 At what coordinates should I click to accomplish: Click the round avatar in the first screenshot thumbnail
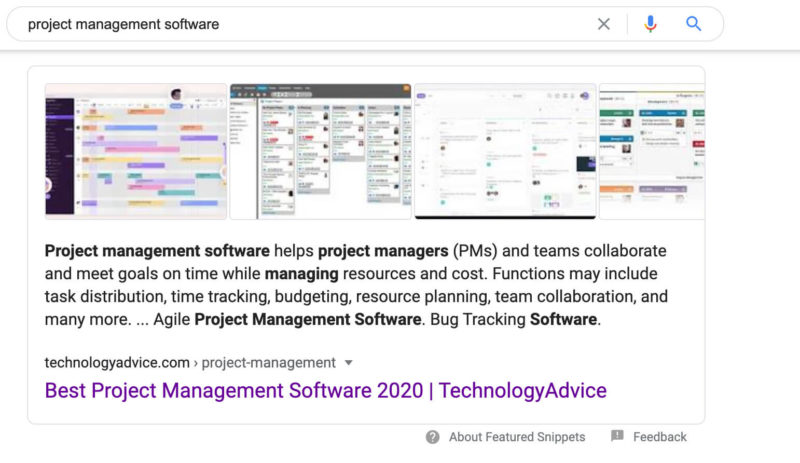(x=177, y=95)
